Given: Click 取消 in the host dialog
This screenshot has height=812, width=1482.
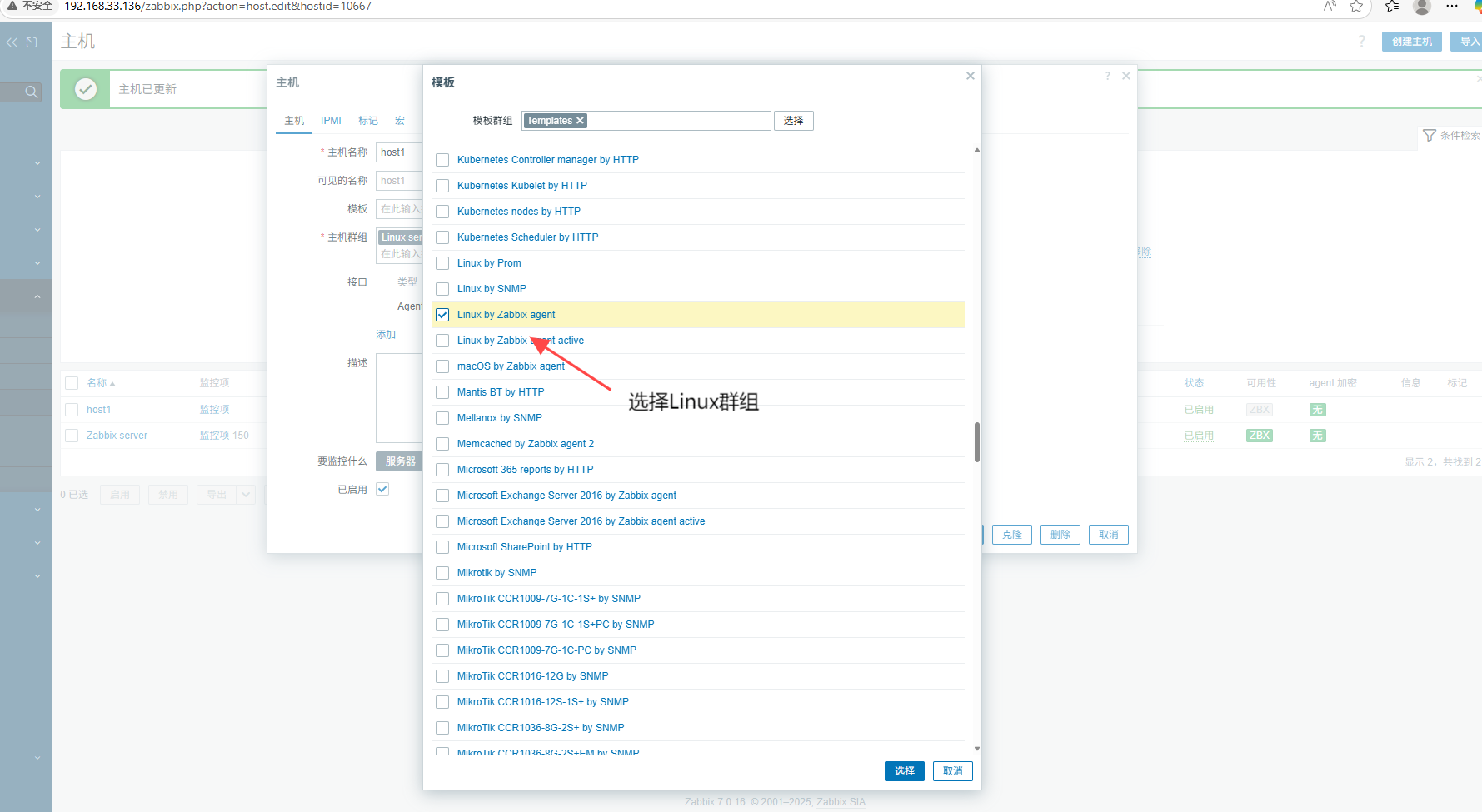Looking at the screenshot, I should [x=1109, y=535].
